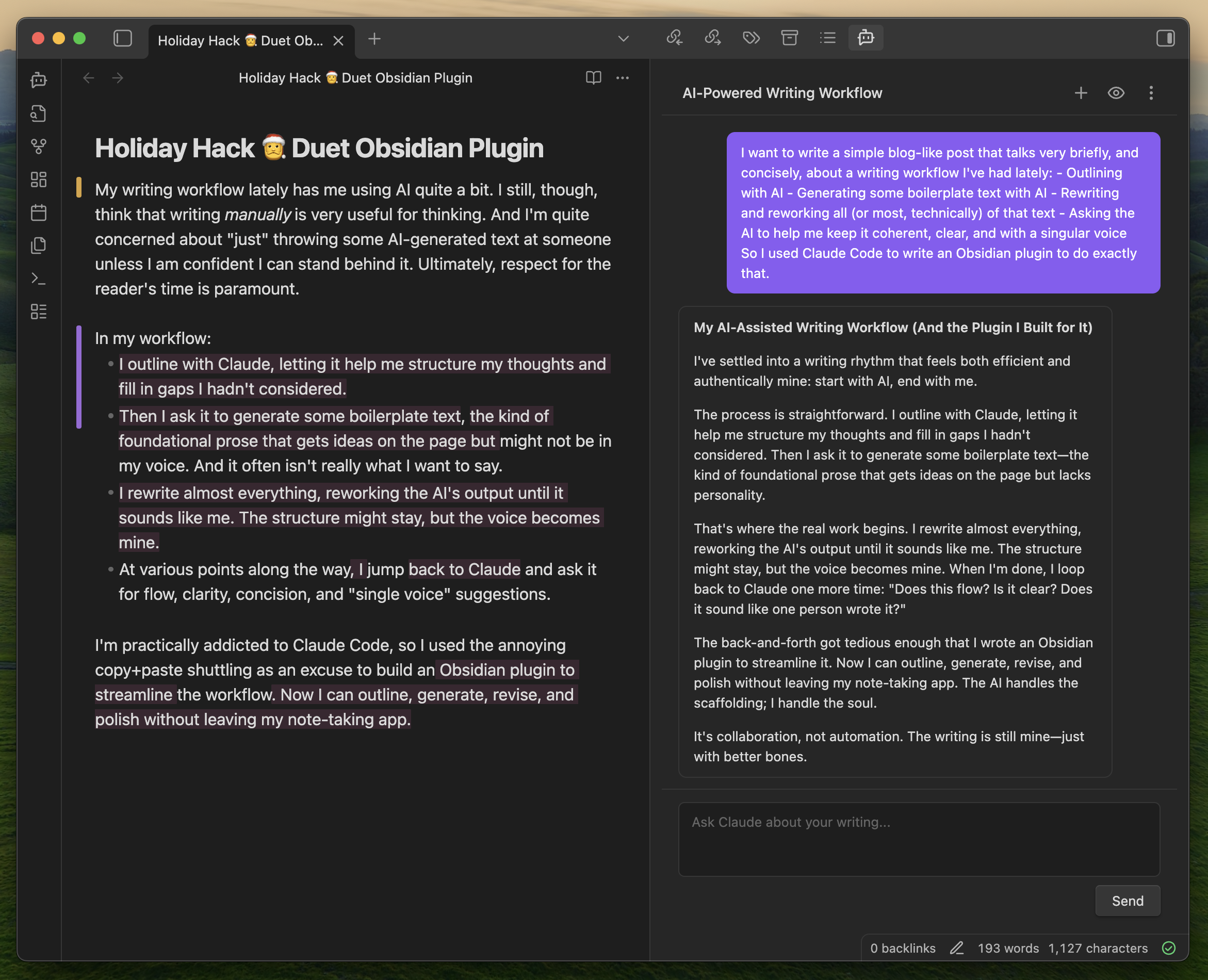Open daily note calendar icon

(38, 213)
